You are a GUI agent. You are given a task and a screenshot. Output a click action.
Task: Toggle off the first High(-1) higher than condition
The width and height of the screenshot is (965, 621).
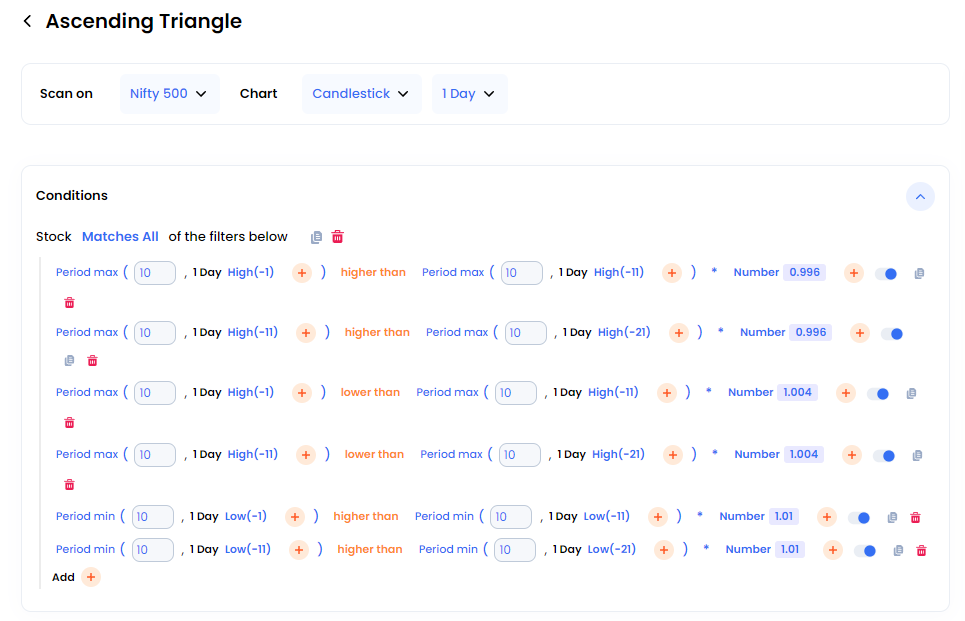click(x=886, y=274)
